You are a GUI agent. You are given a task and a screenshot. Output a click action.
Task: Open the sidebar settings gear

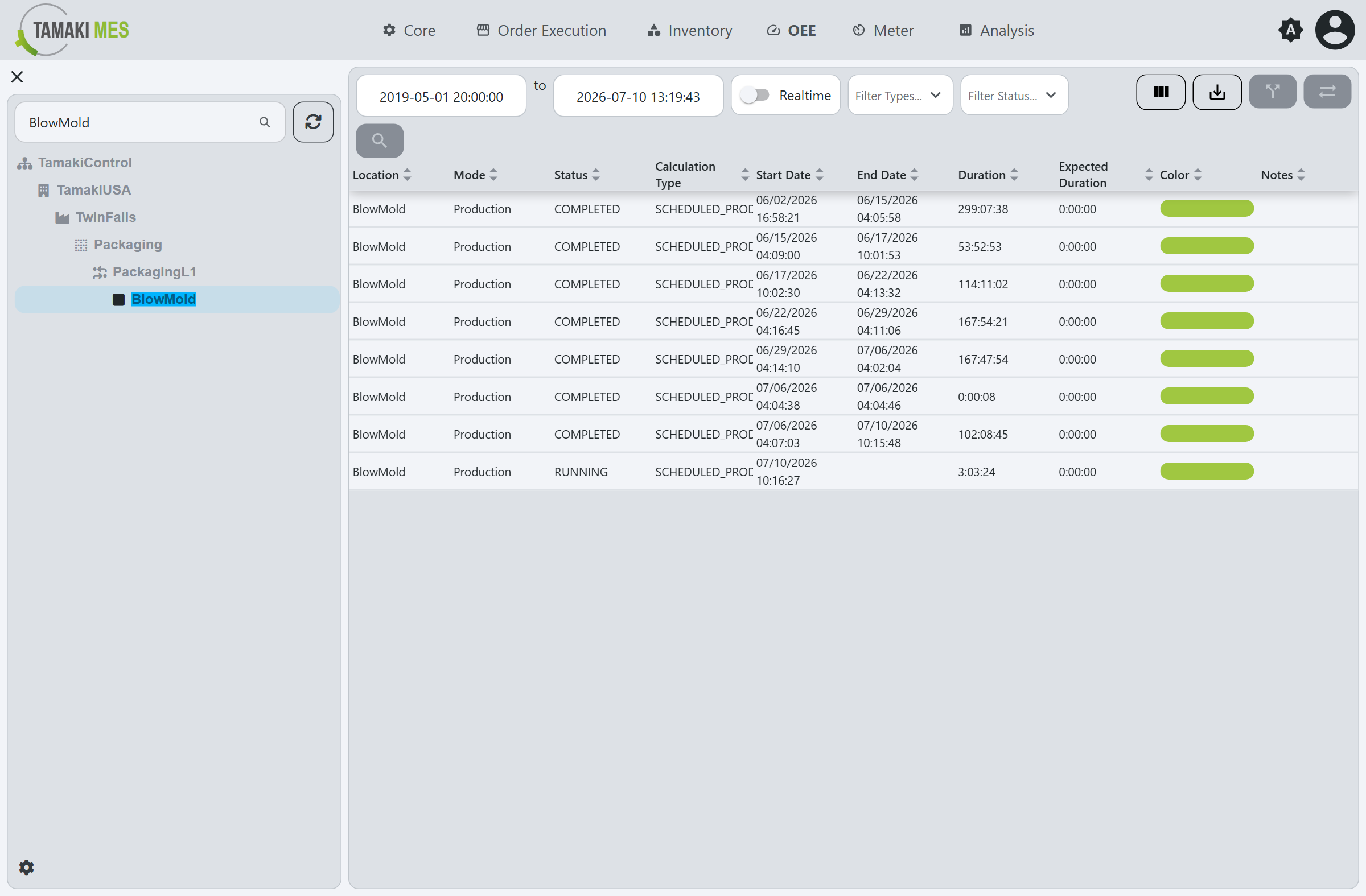point(26,867)
